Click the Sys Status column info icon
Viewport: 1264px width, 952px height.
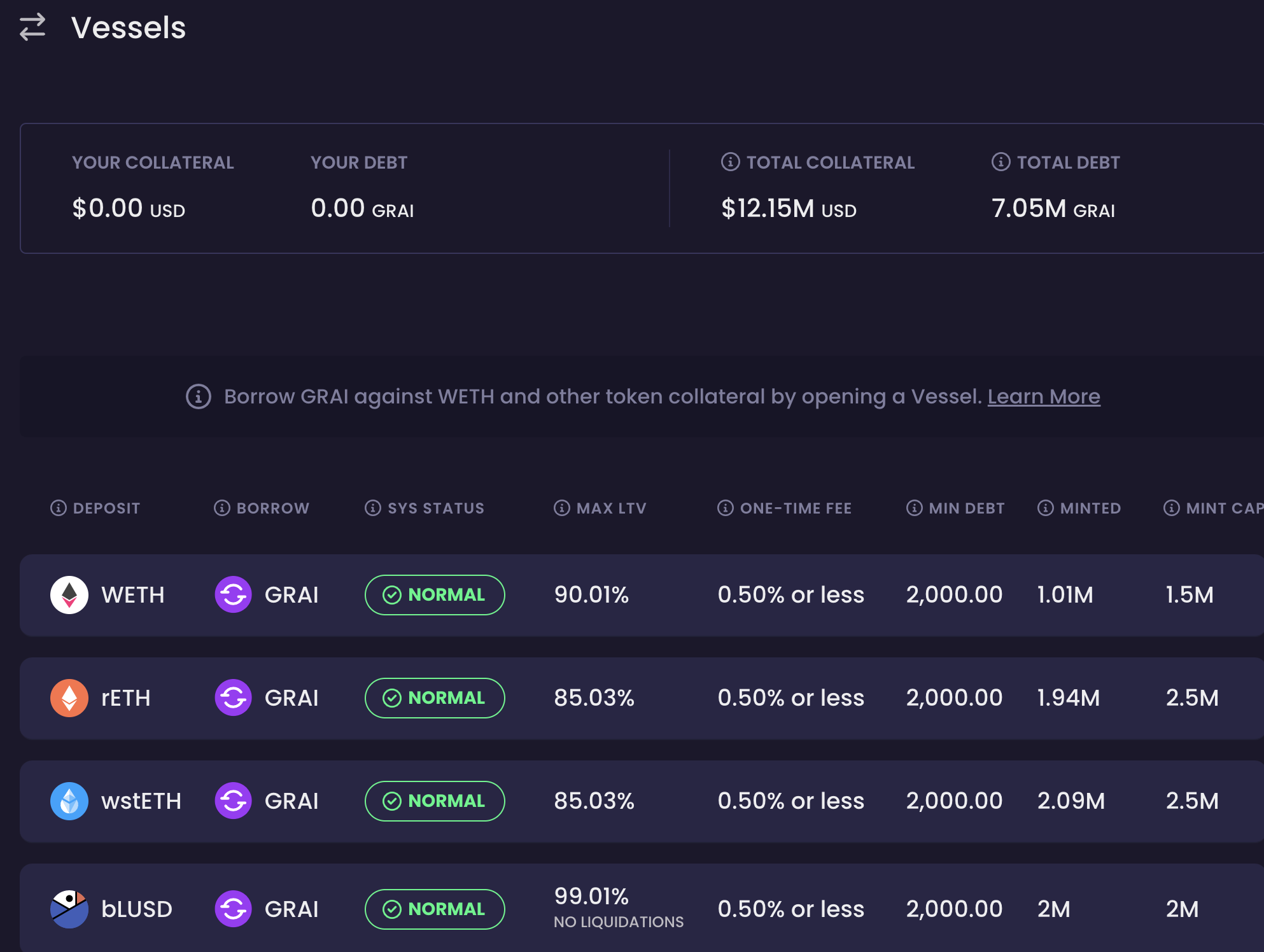(x=373, y=508)
